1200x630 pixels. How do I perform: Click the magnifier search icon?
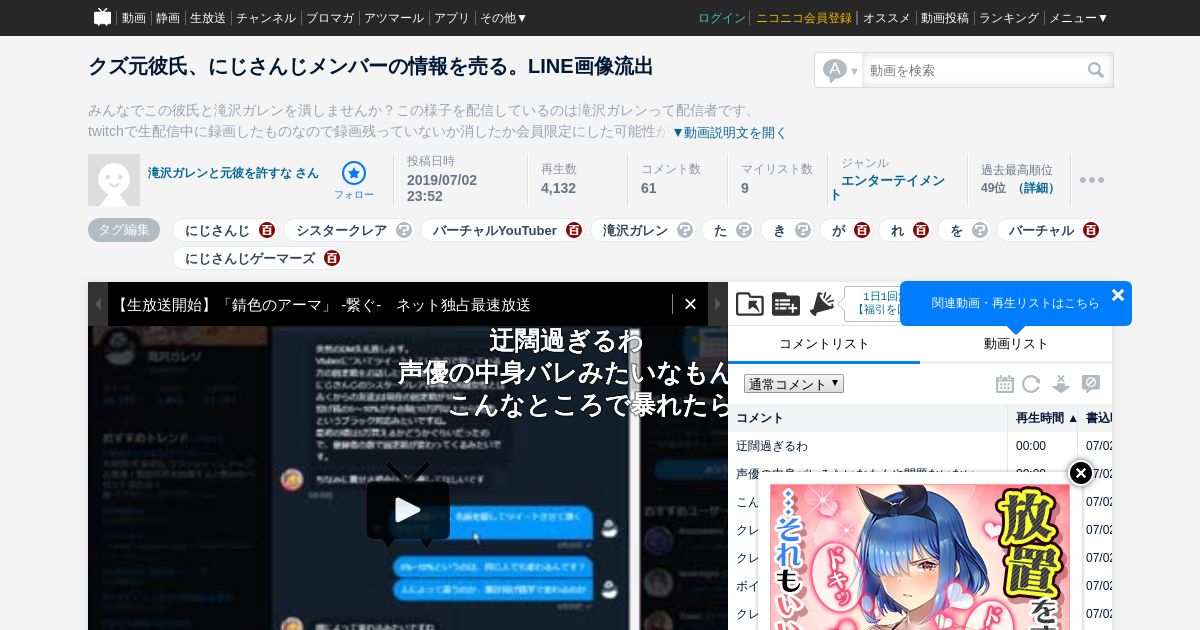pos(1096,70)
